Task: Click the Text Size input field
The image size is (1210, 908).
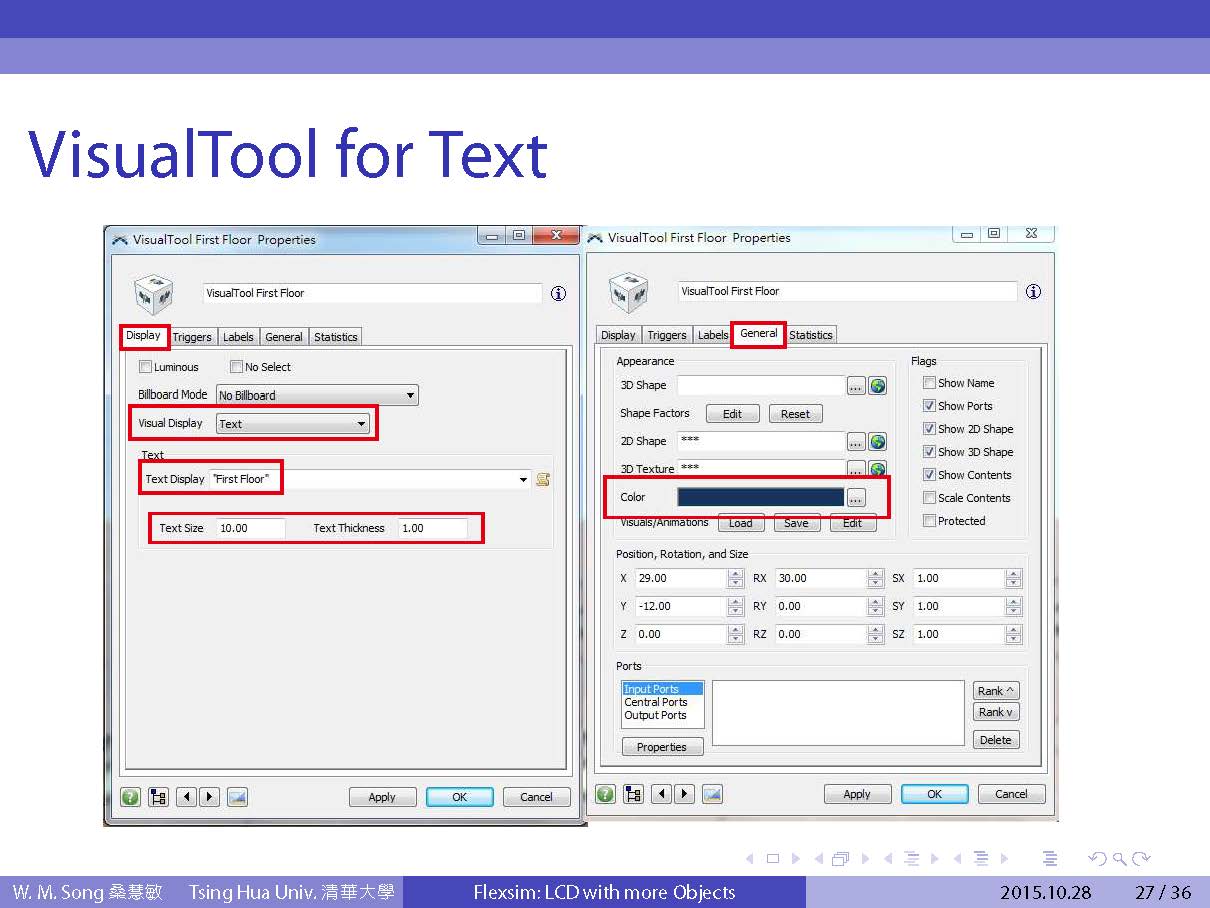Action: click(251, 528)
